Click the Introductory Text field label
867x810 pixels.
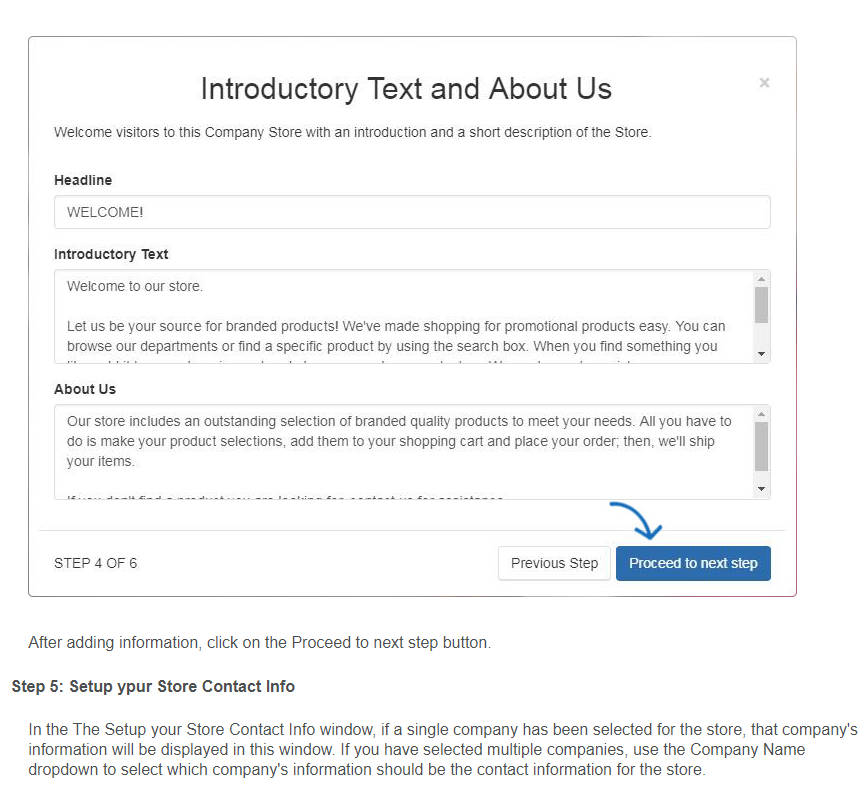pos(111,254)
